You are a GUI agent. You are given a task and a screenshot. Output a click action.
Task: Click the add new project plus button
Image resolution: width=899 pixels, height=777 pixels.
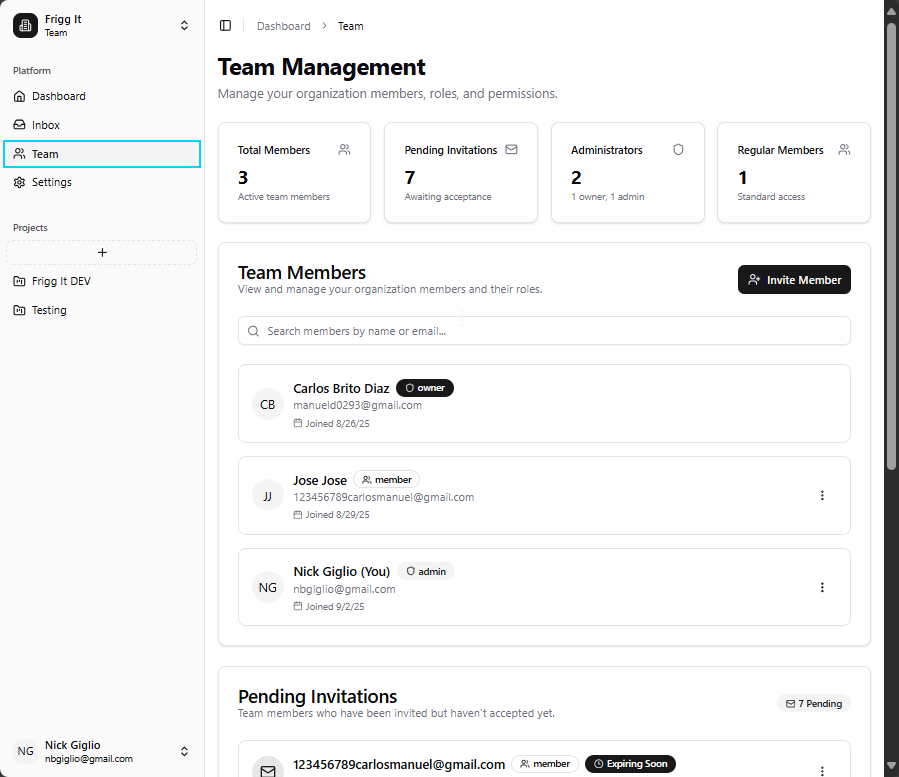[x=102, y=253]
